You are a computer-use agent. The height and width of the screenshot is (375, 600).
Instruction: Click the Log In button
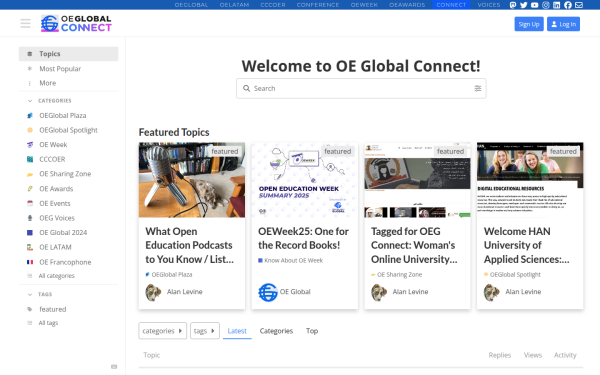pyautogui.click(x=563, y=24)
